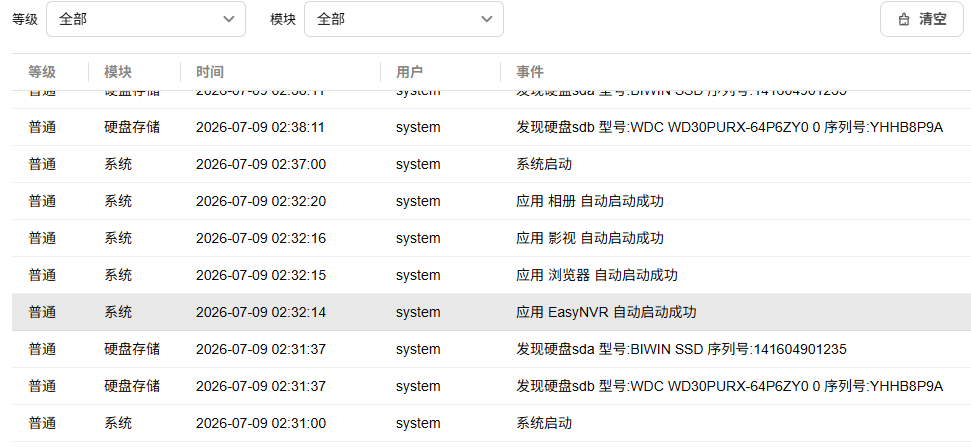Select the 应用 相册 自动启动成功 event
Viewport: 971px width, 447px height.
click(x=590, y=201)
